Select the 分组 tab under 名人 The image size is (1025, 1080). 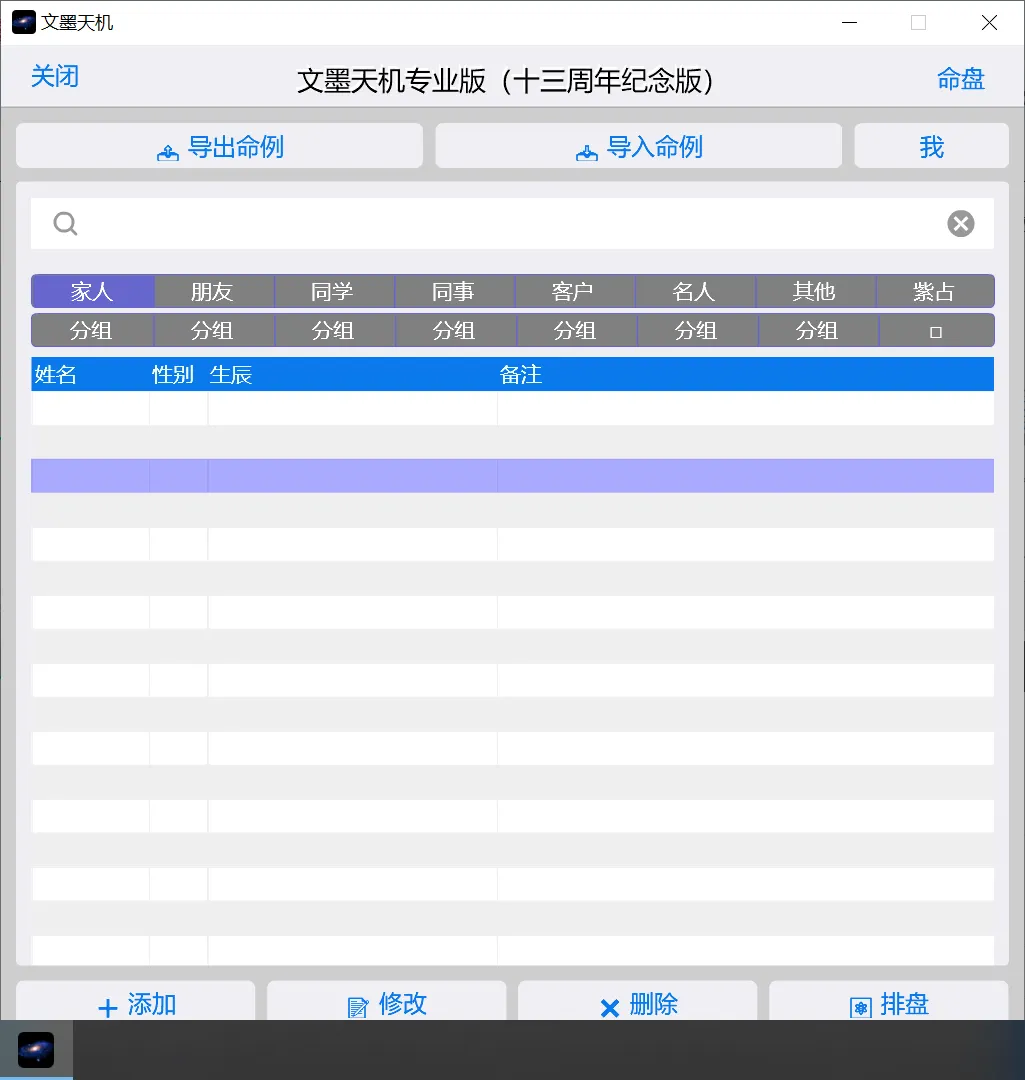point(697,331)
